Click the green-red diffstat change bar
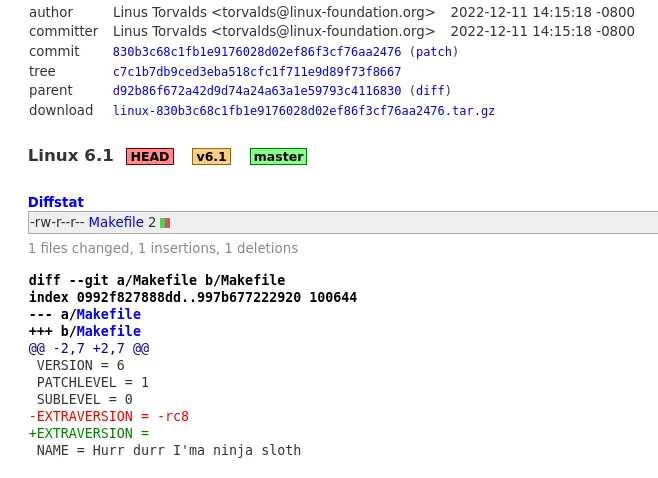 coord(165,222)
